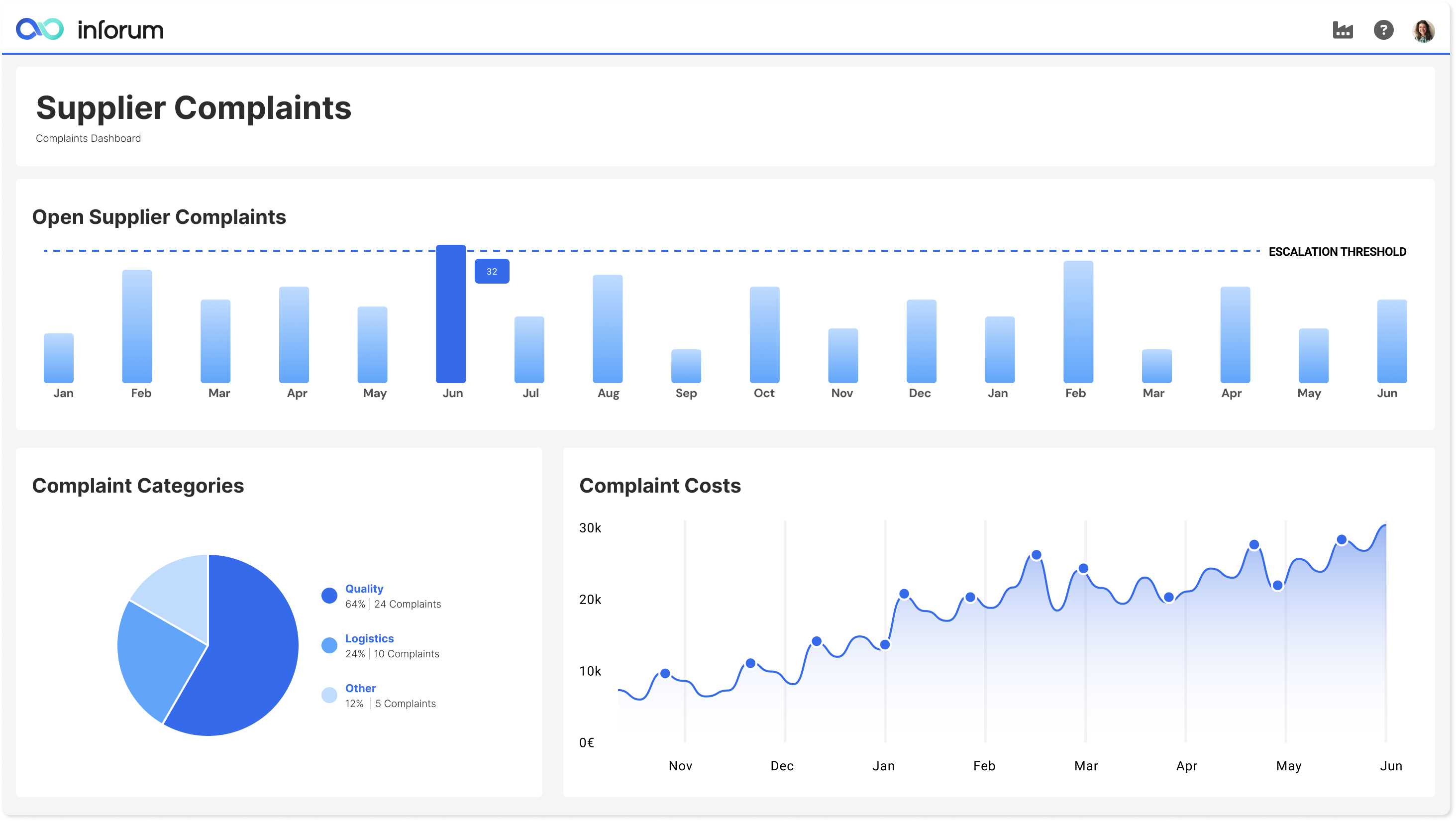Click the inforum infinity logo
Screen dimensions: 1456x821
tap(40, 29)
